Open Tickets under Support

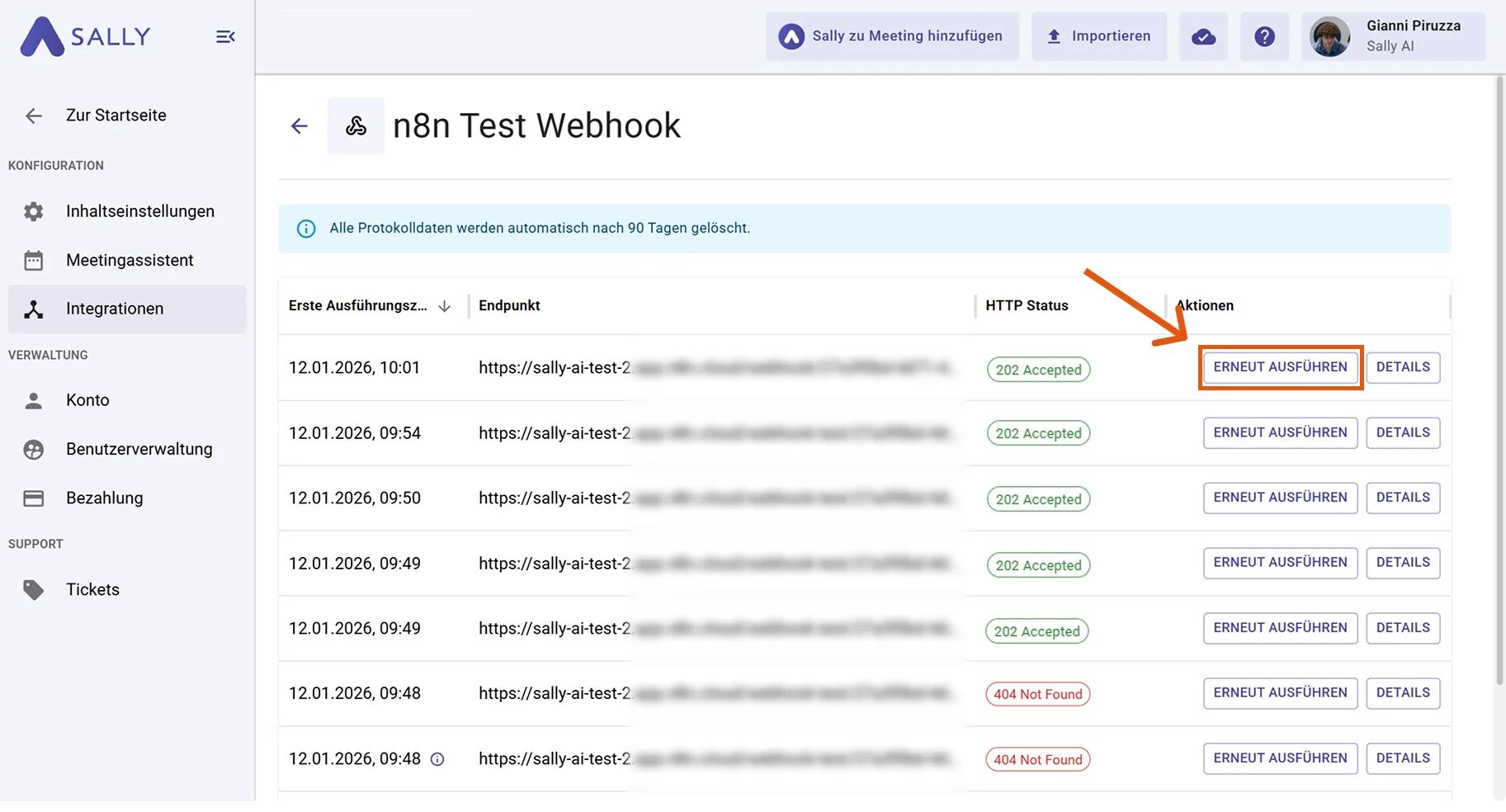point(127,589)
